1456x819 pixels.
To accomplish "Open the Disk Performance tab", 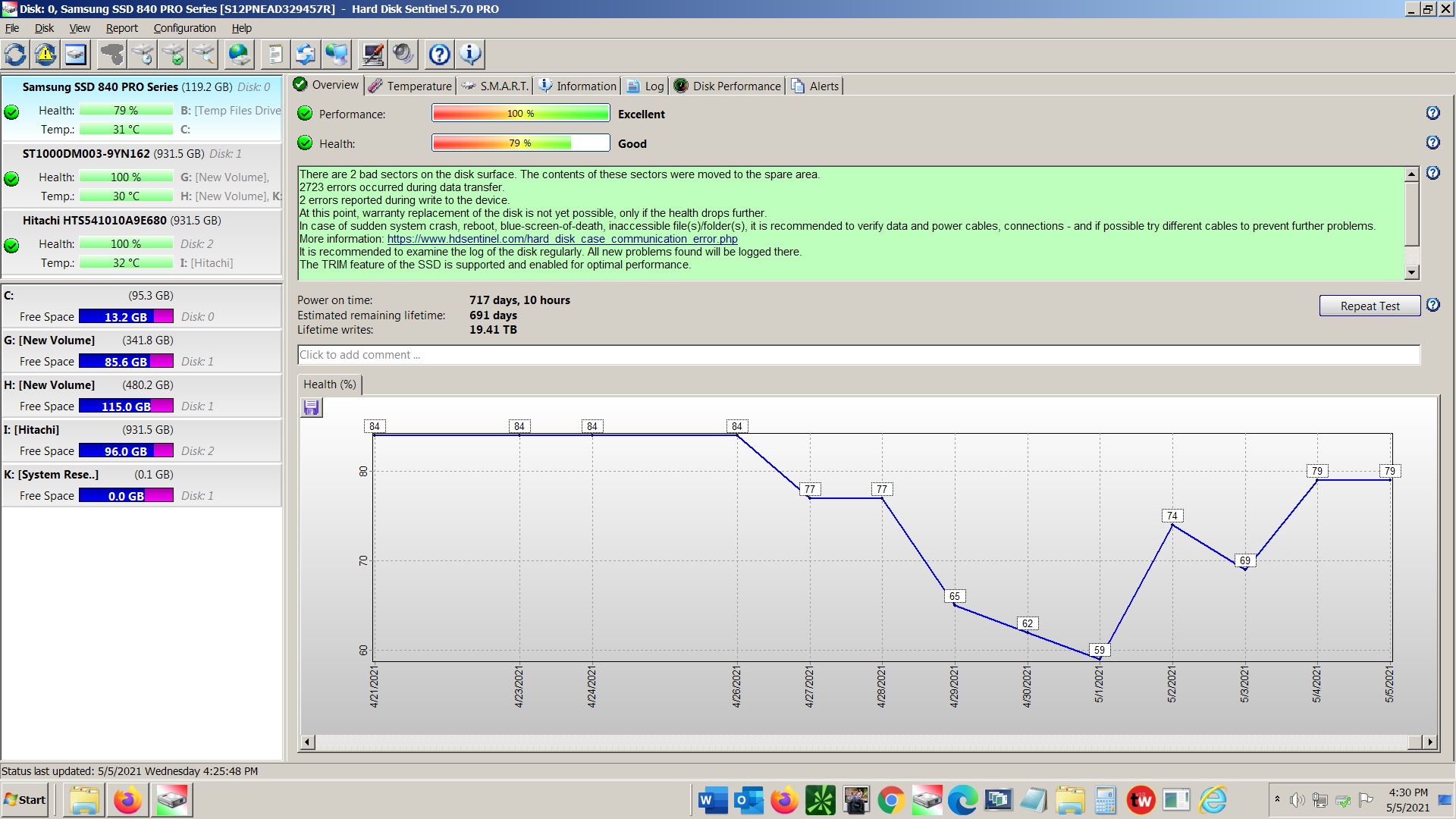I will click(x=727, y=86).
